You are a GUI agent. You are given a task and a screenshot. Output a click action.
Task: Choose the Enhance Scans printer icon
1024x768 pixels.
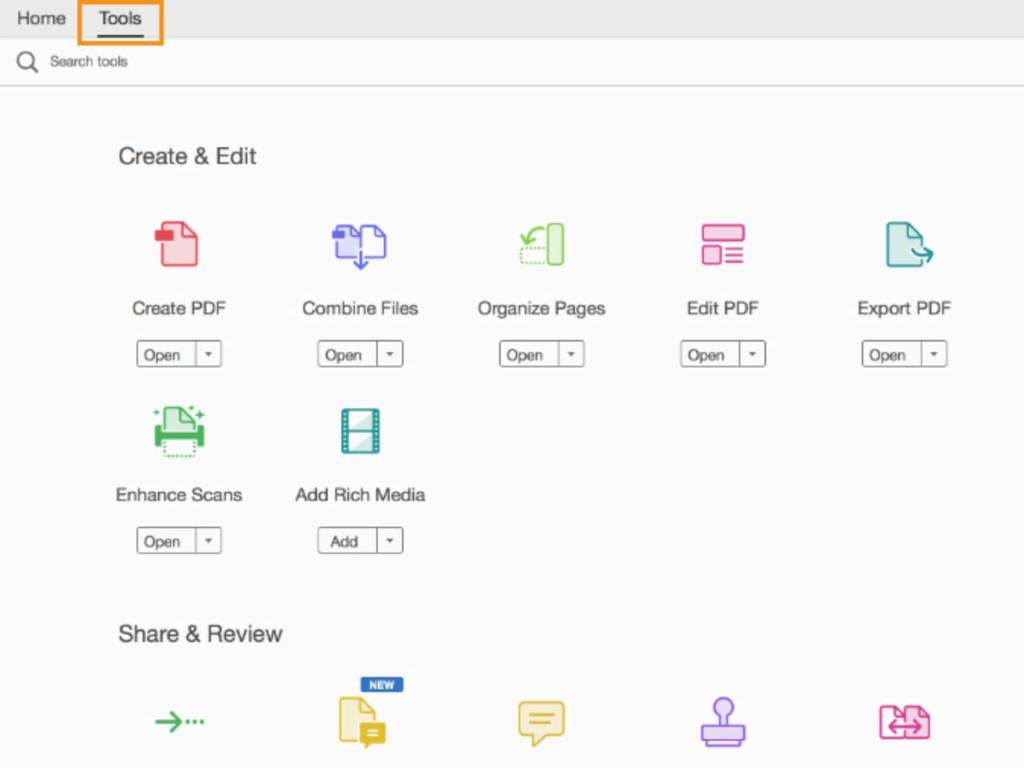click(x=179, y=431)
